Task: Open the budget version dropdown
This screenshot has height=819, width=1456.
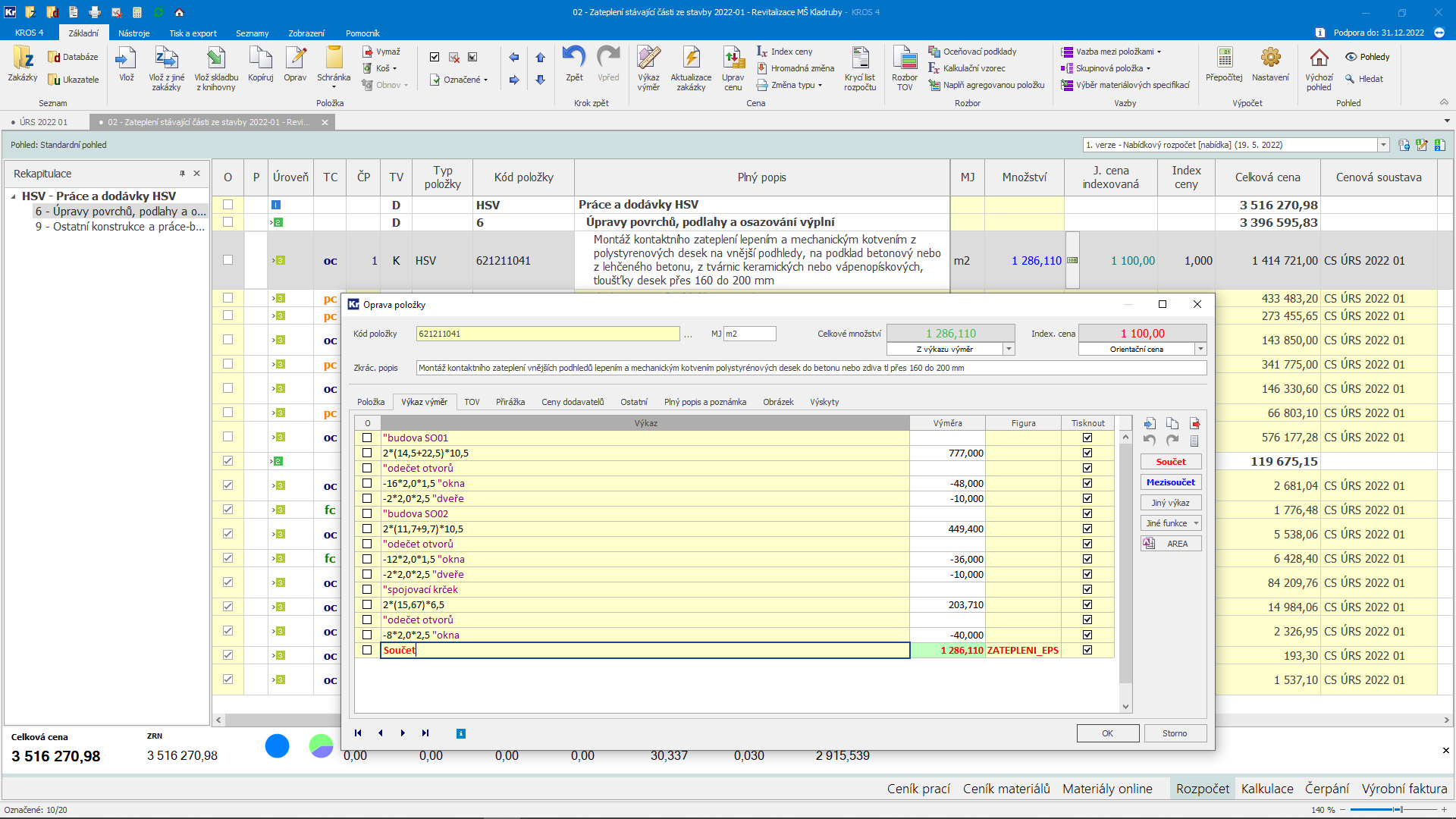Action: (1382, 145)
